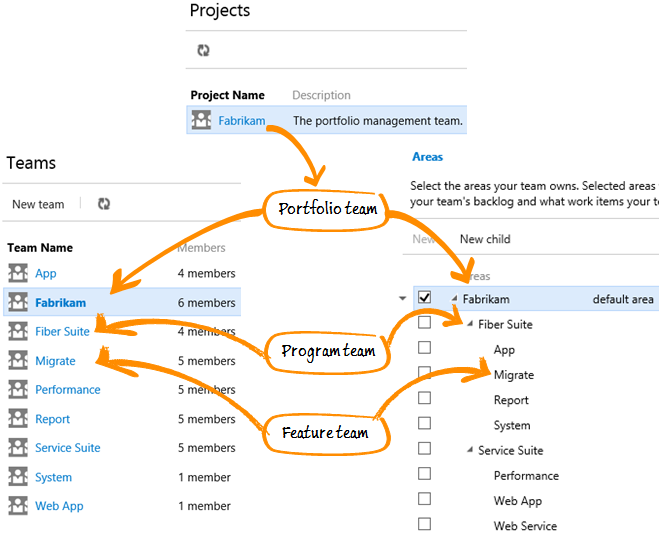Check the Fiber Suite area checkbox
Viewport: 659px width, 544px height.
[424, 323]
